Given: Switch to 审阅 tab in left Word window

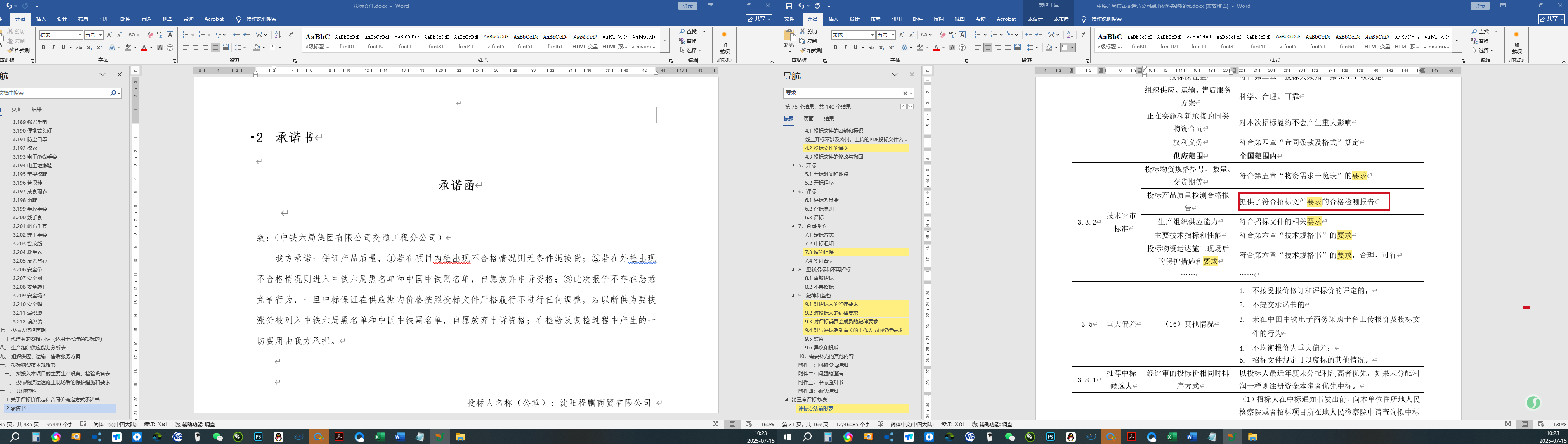Looking at the screenshot, I should [x=146, y=19].
